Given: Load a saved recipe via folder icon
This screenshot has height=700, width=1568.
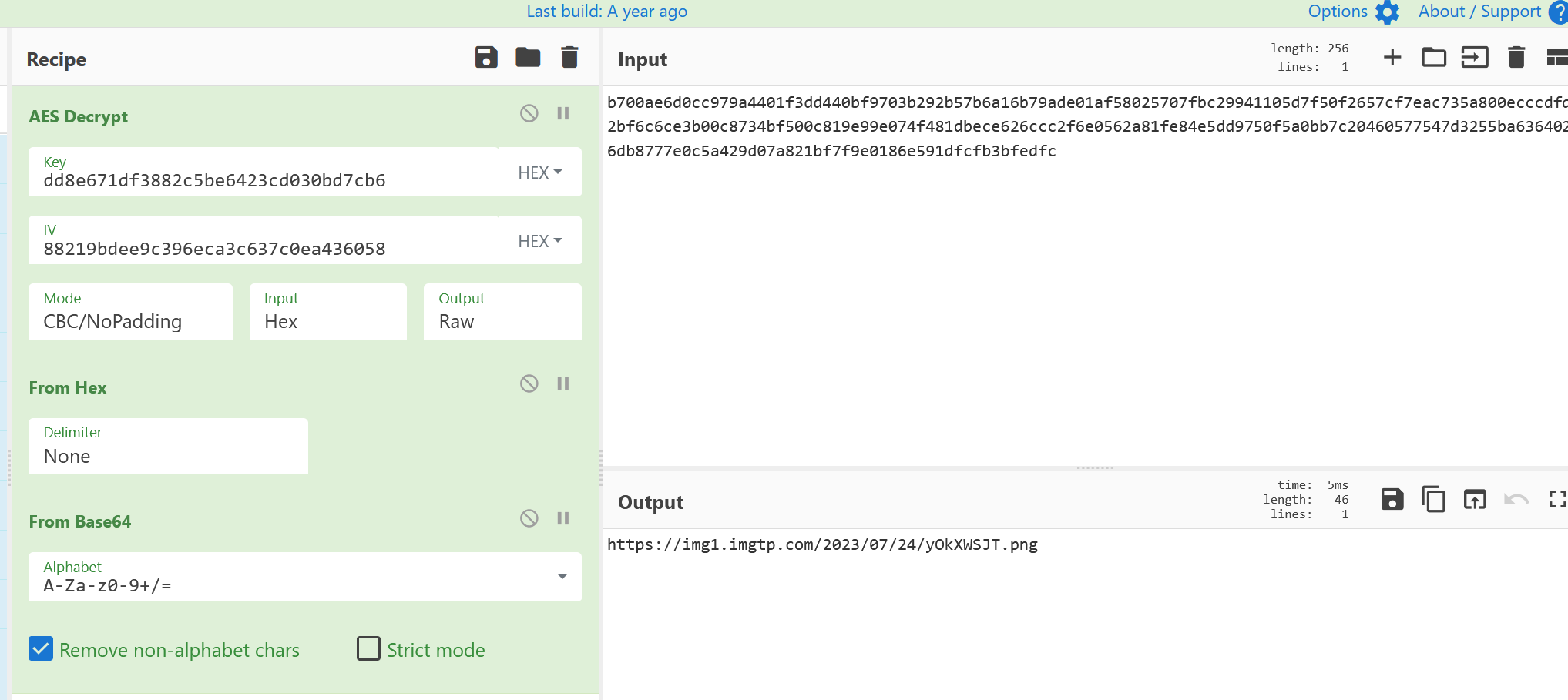Looking at the screenshot, I should pyautogui.click(x=528, y=58).
